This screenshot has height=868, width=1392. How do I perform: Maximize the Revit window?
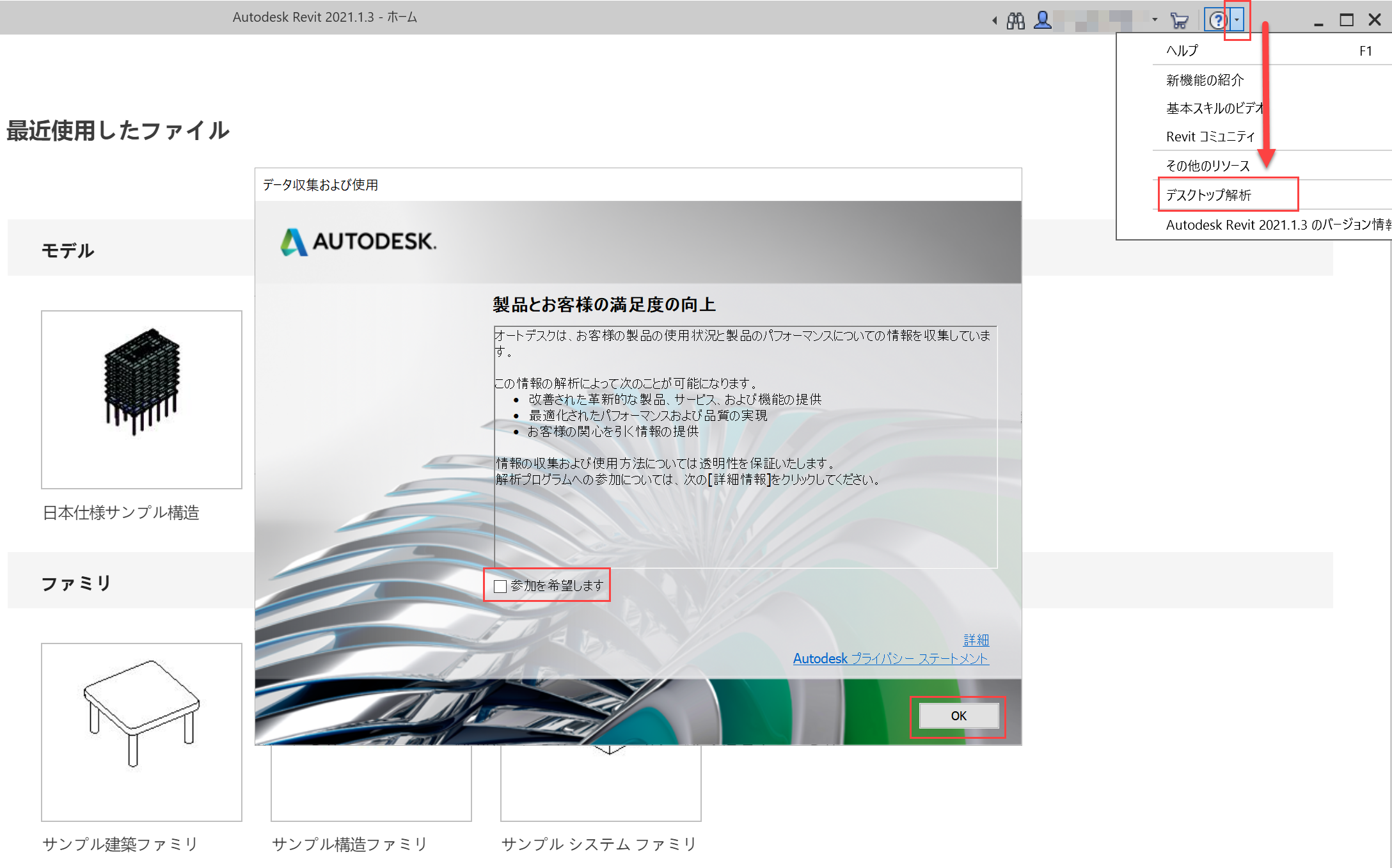point(1347,20)
